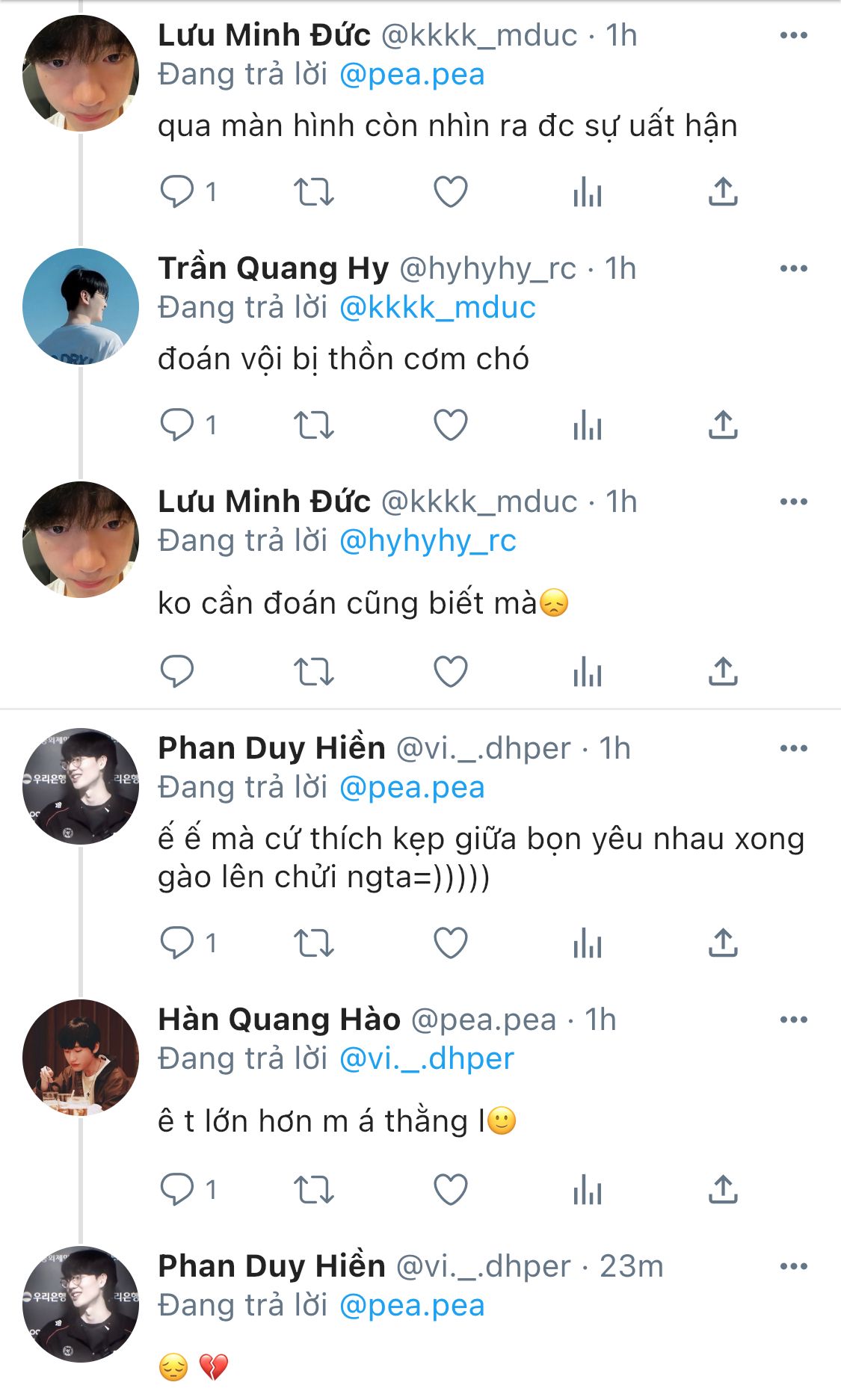Share the 'ko cần đoán cũng biết mà' tweet

pyautogui.click(x=723, y=671)
